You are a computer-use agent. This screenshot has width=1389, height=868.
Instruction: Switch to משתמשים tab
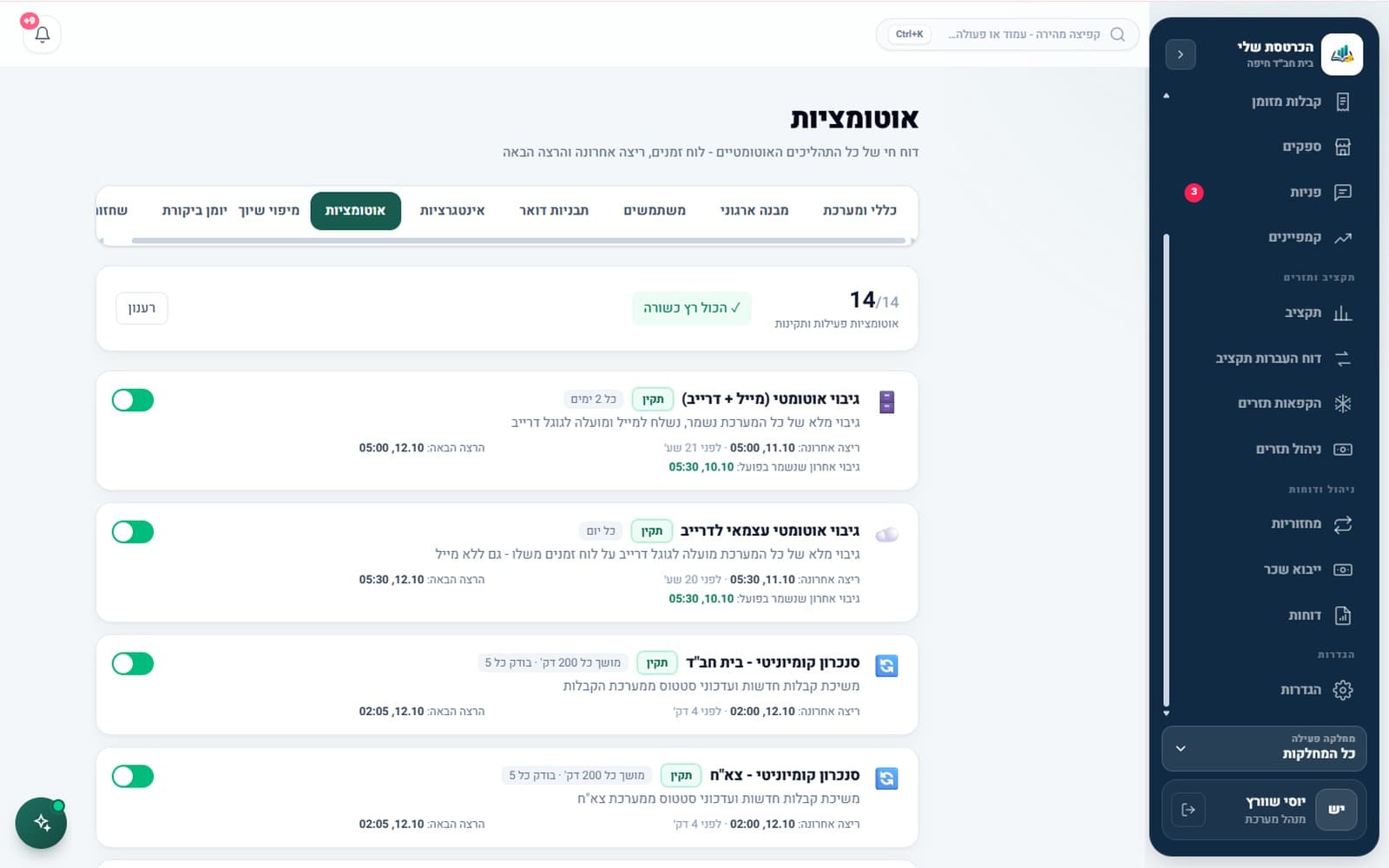(x=655, y=210)
